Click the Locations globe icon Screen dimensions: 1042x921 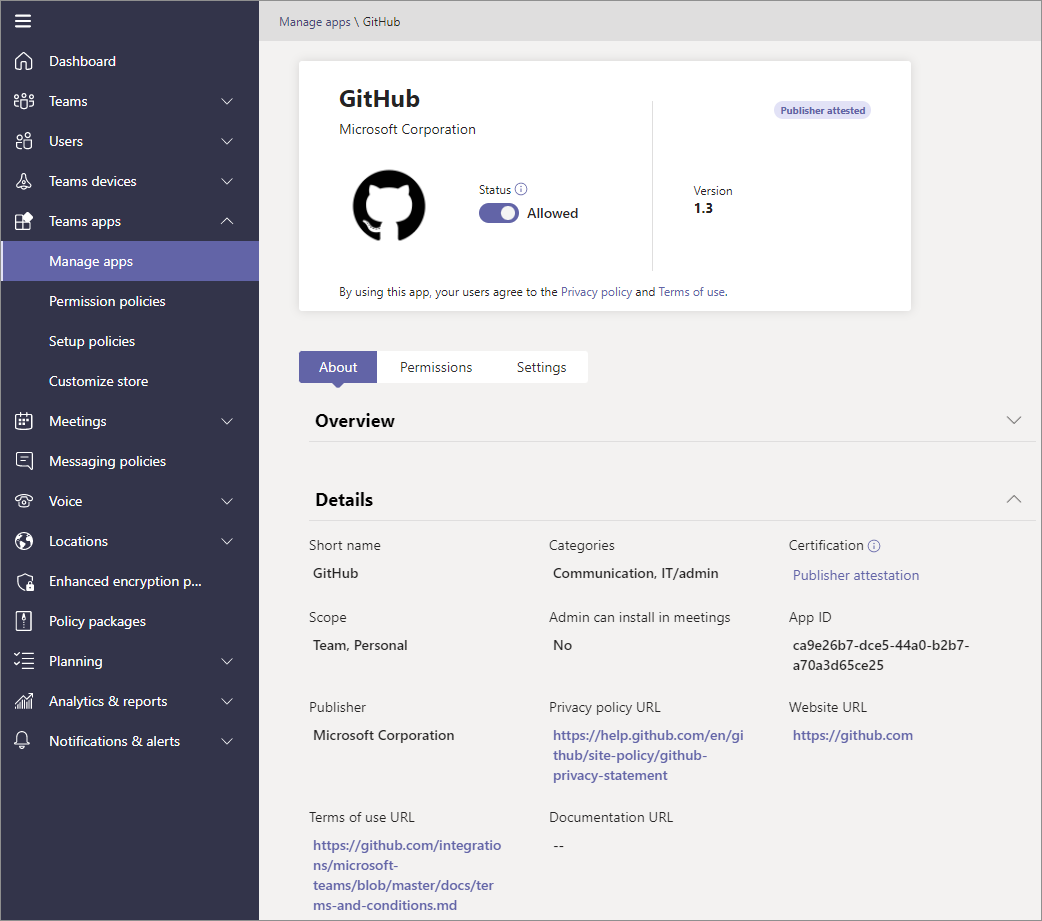[23, 542]
